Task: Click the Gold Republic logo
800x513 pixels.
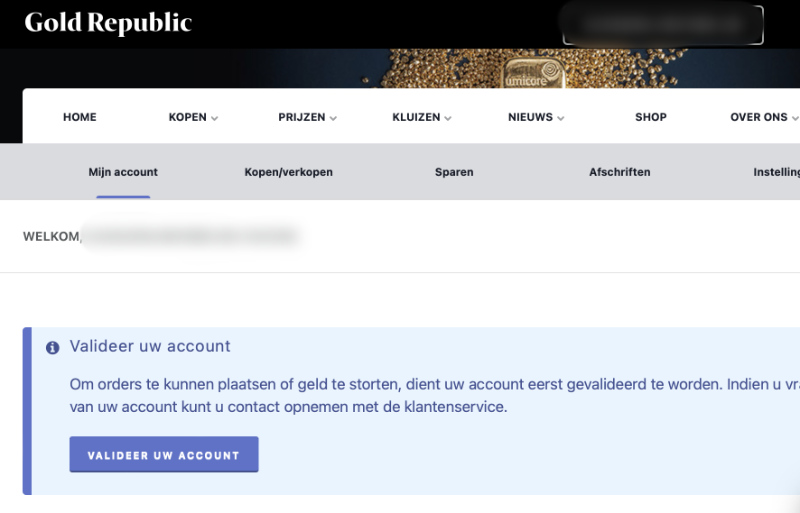Action: point(108,23)
